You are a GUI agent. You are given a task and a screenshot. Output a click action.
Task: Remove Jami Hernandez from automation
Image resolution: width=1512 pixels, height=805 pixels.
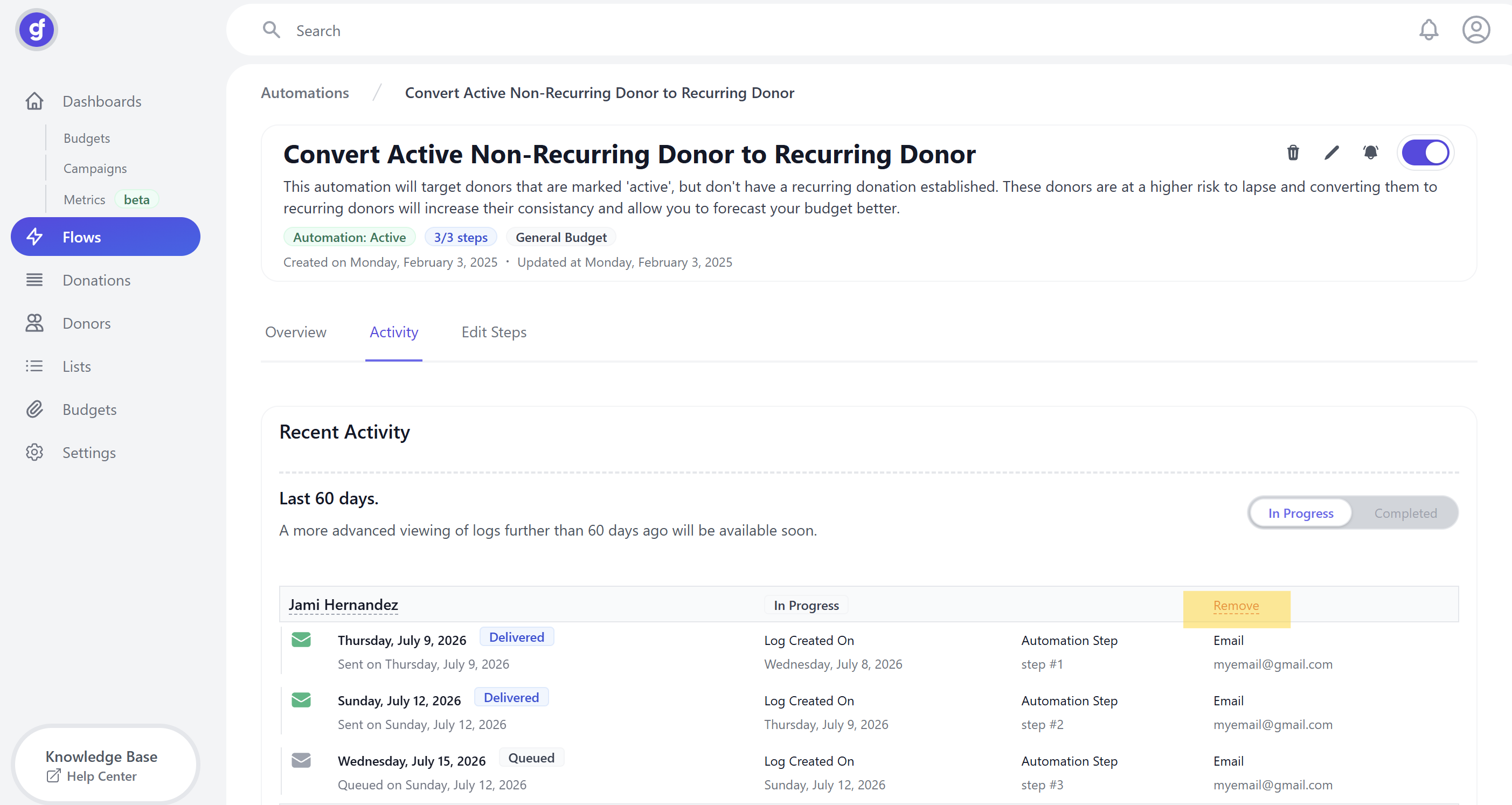pos(1236,606)
